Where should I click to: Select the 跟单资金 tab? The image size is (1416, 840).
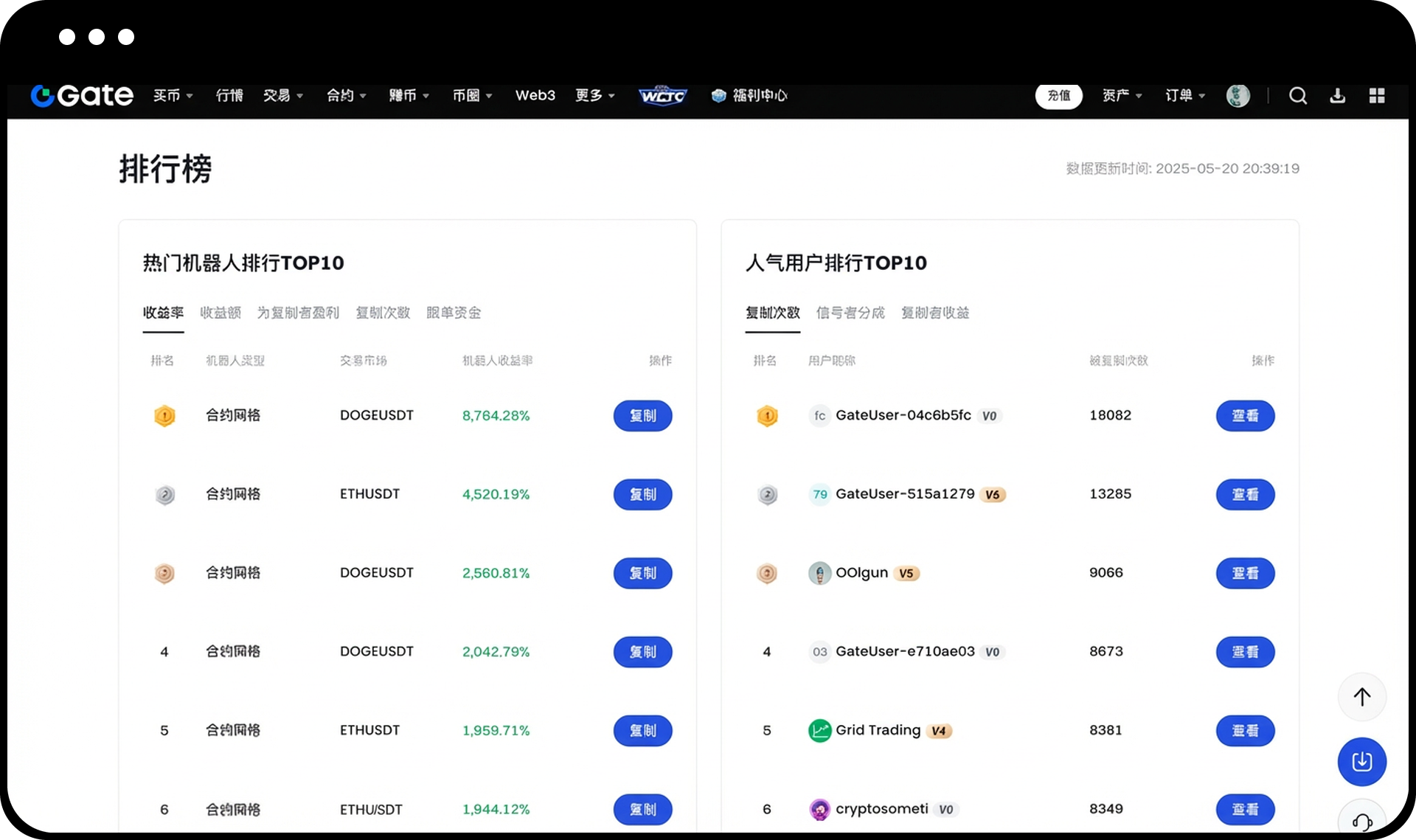click(454, 313)
